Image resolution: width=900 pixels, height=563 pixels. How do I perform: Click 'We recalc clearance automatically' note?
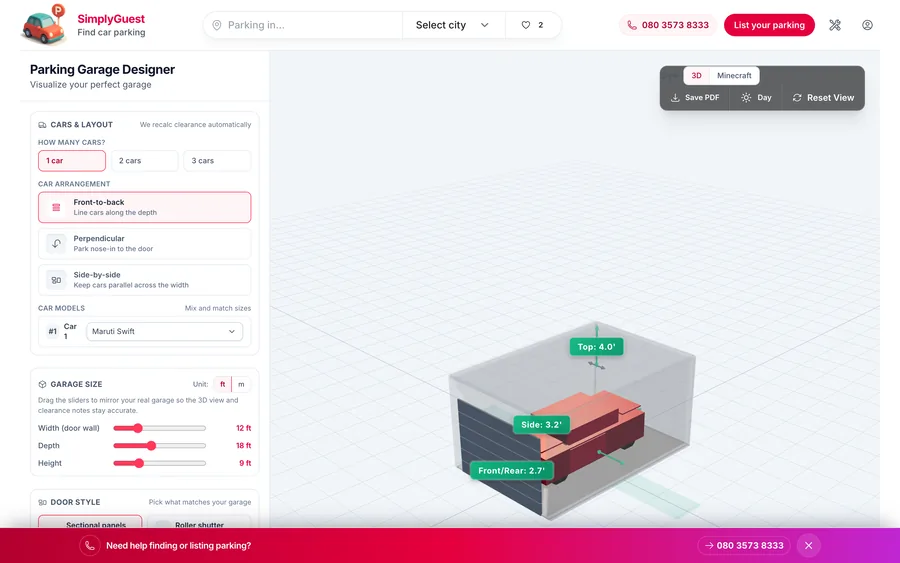pos(195,125)
